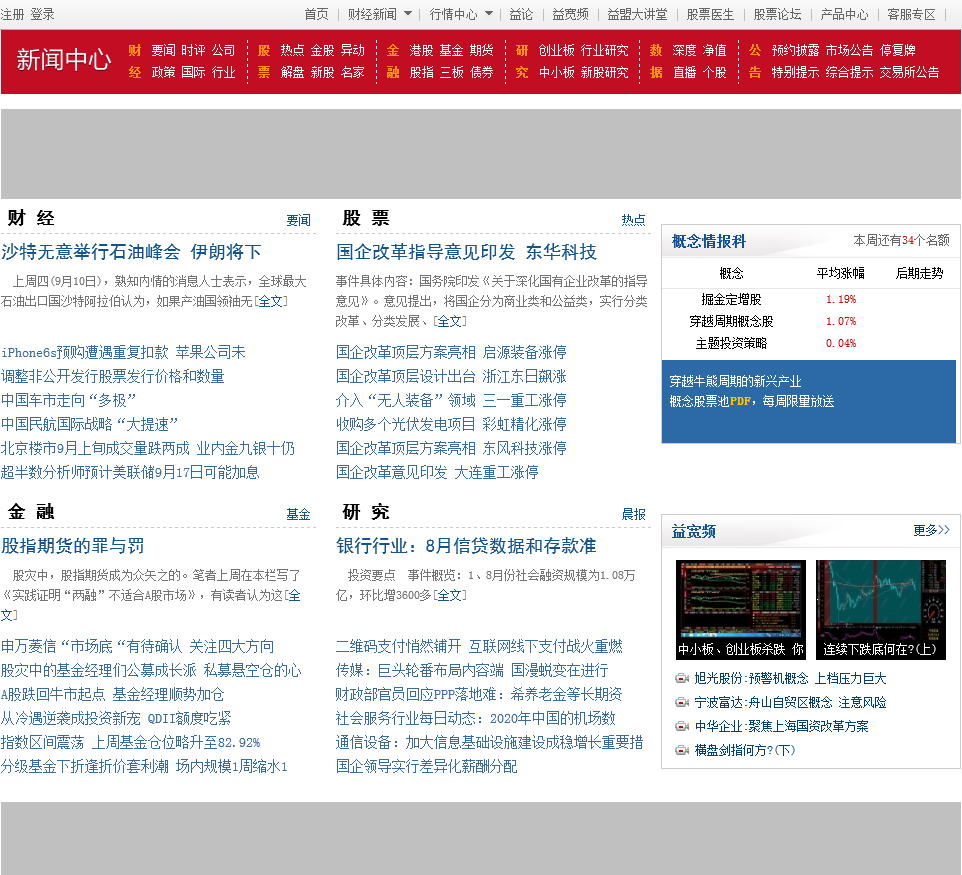
Task: Open 分级基金下折逢折价套利潮 article link
Action: (144, 766)
